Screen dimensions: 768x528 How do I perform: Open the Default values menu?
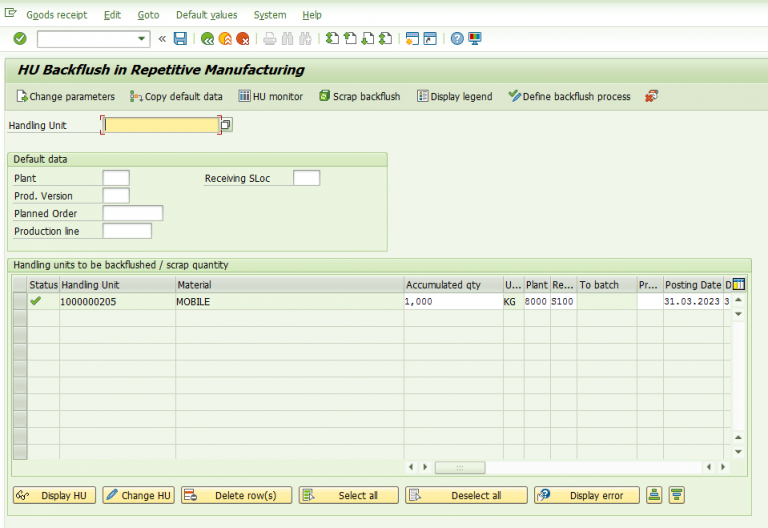(x=206, y=15)
